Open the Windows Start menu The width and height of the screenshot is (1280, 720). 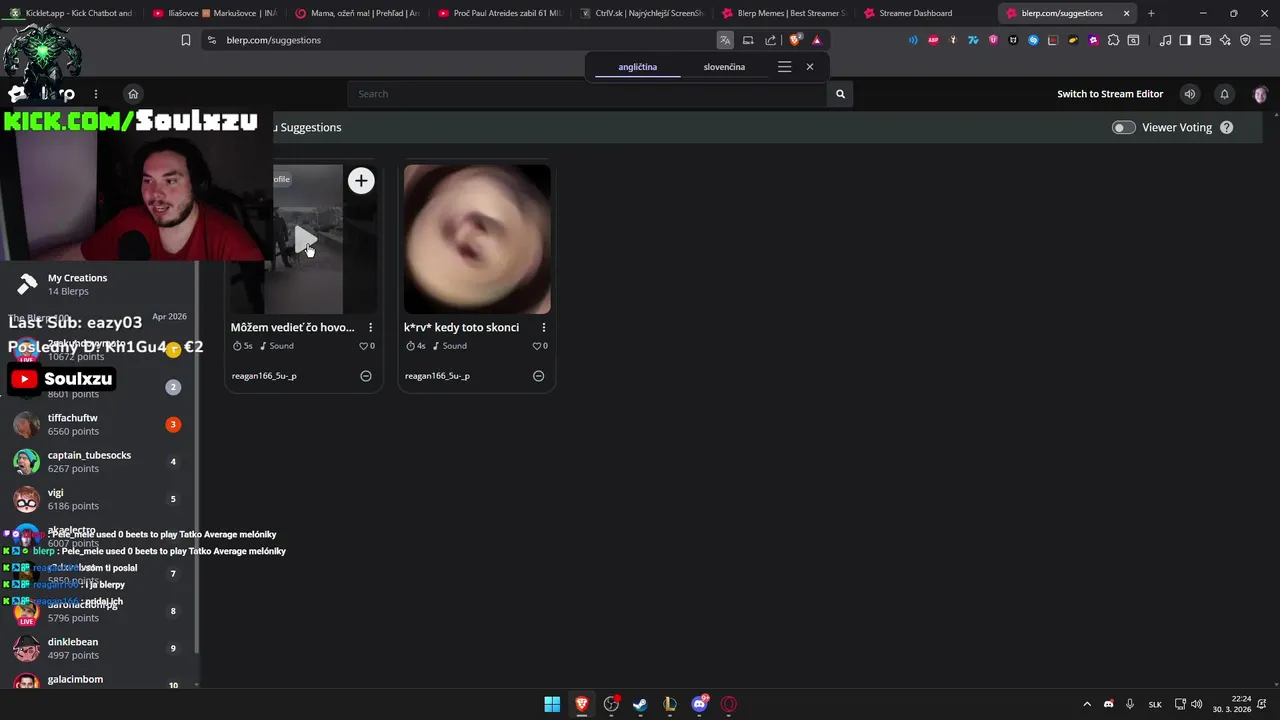552,704
